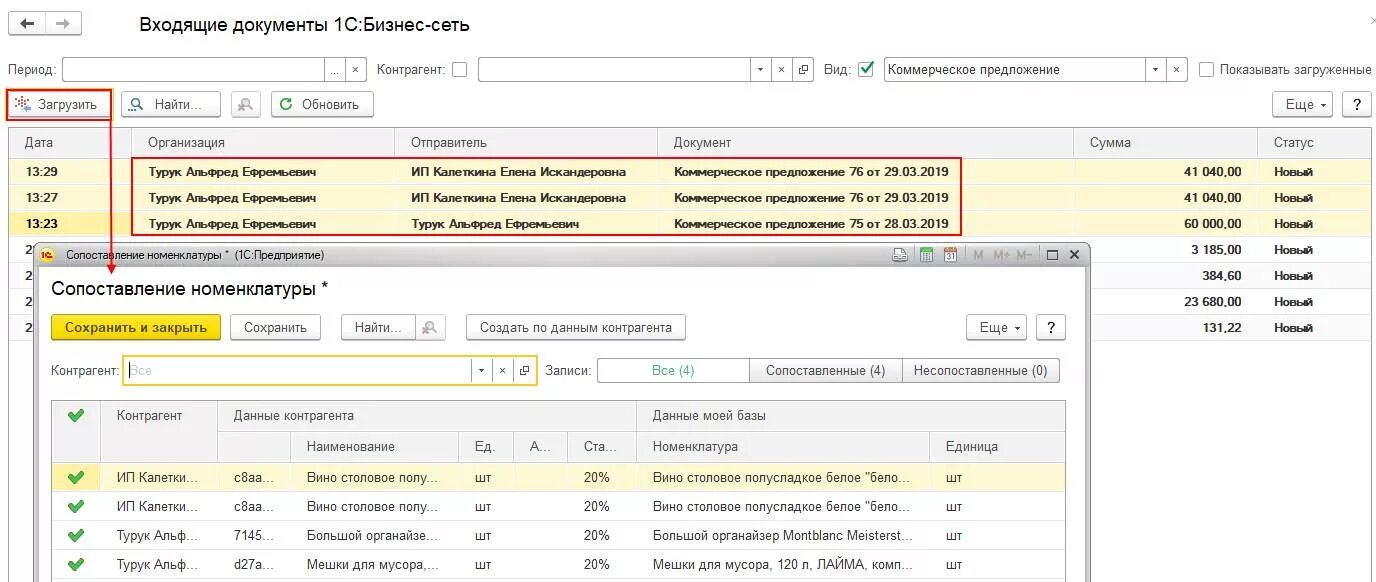Clear the Период field
This screenshot has height=582, width=1376.
coord(357,69)
